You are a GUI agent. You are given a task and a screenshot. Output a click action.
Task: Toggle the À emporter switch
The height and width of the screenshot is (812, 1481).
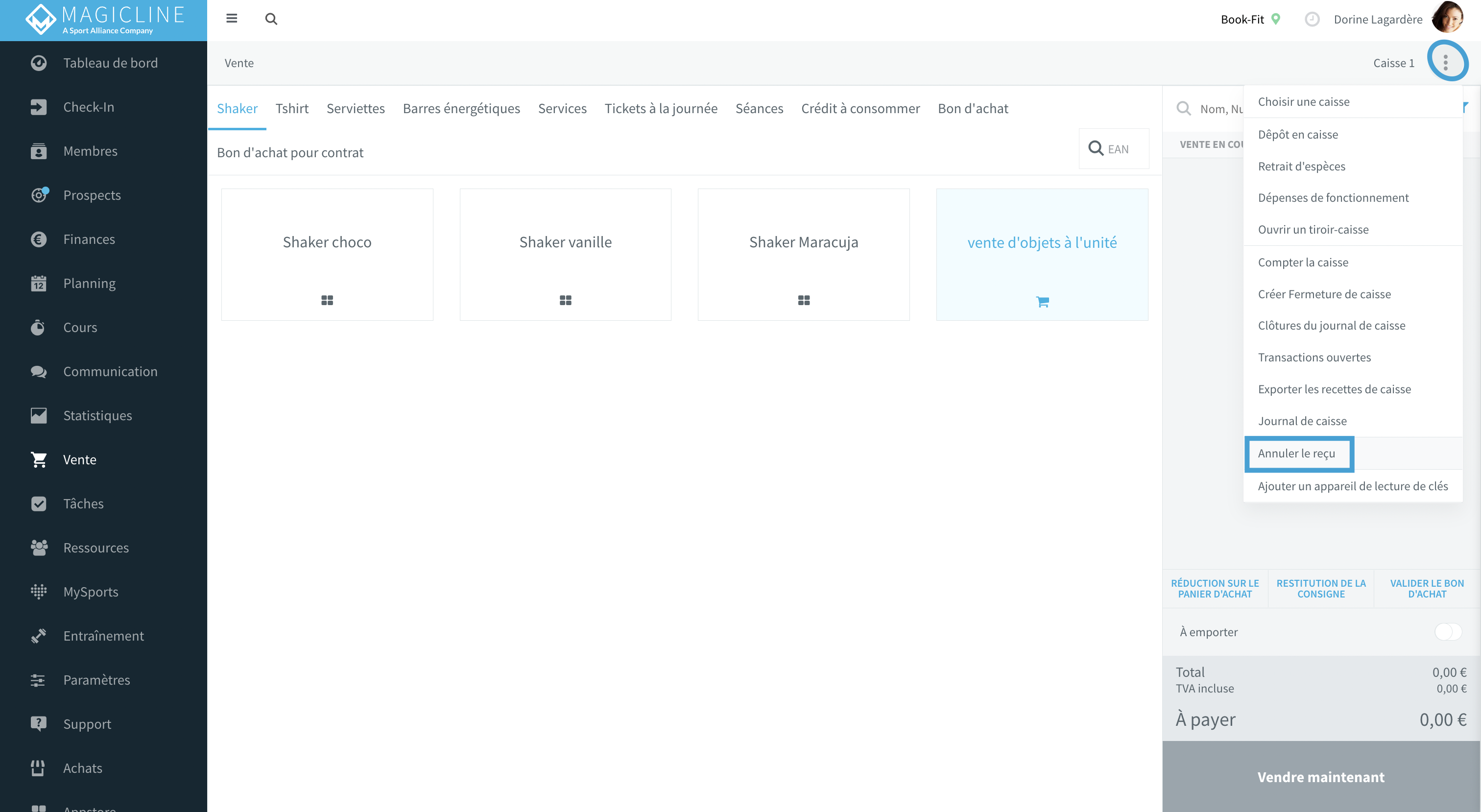point(1448,632)
